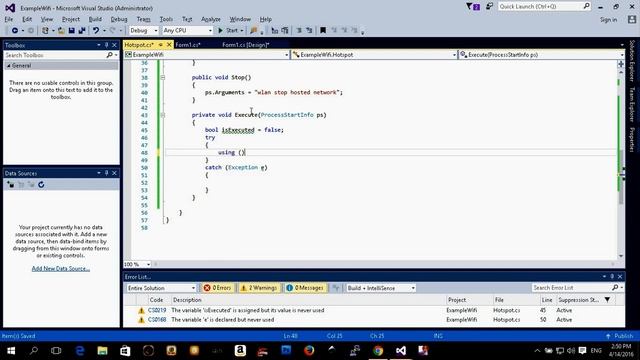This screenshot has height=360, width=640.
Task: Click the notifications flag icon in the title bar
Action: [x=473, y=7]
